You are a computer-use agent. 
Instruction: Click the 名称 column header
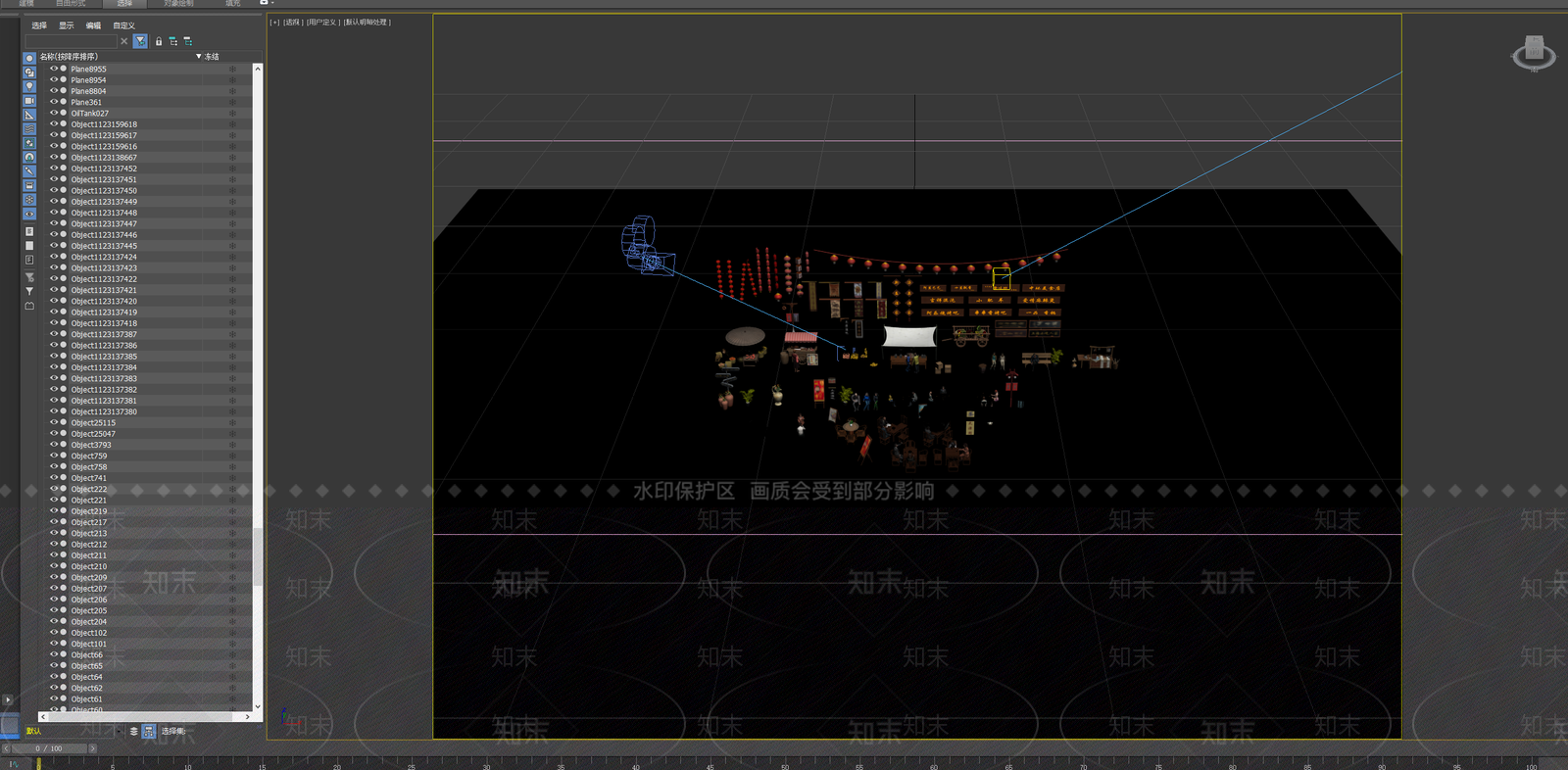pos(69,57)
